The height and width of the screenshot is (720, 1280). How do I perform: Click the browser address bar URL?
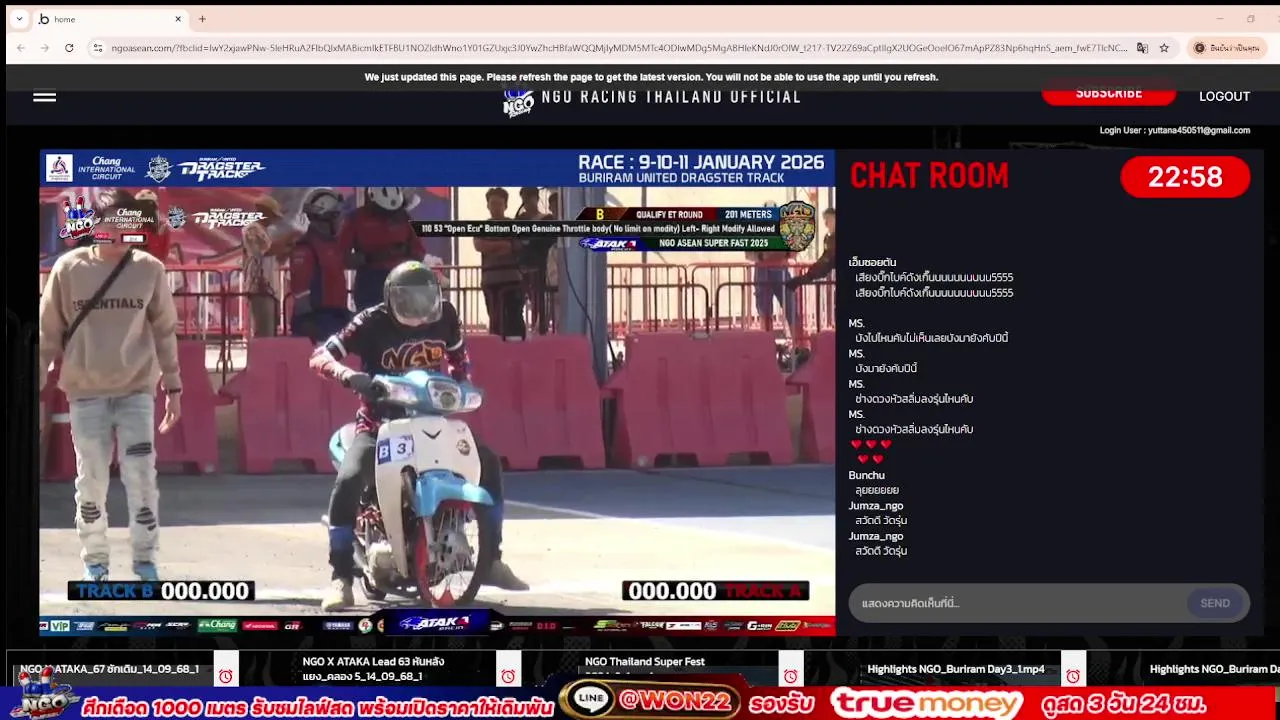618,48
